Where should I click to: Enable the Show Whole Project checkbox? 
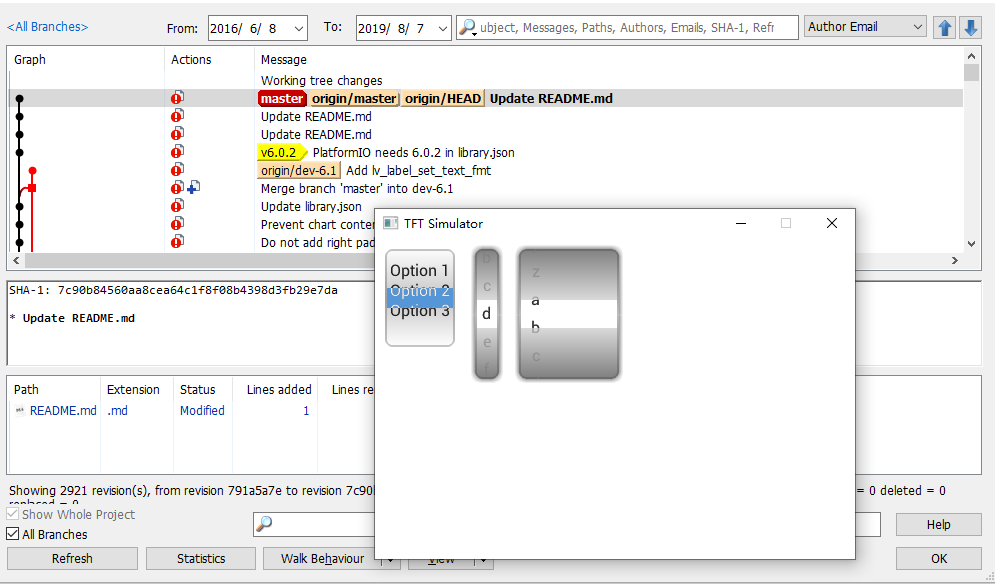[10, 514]
